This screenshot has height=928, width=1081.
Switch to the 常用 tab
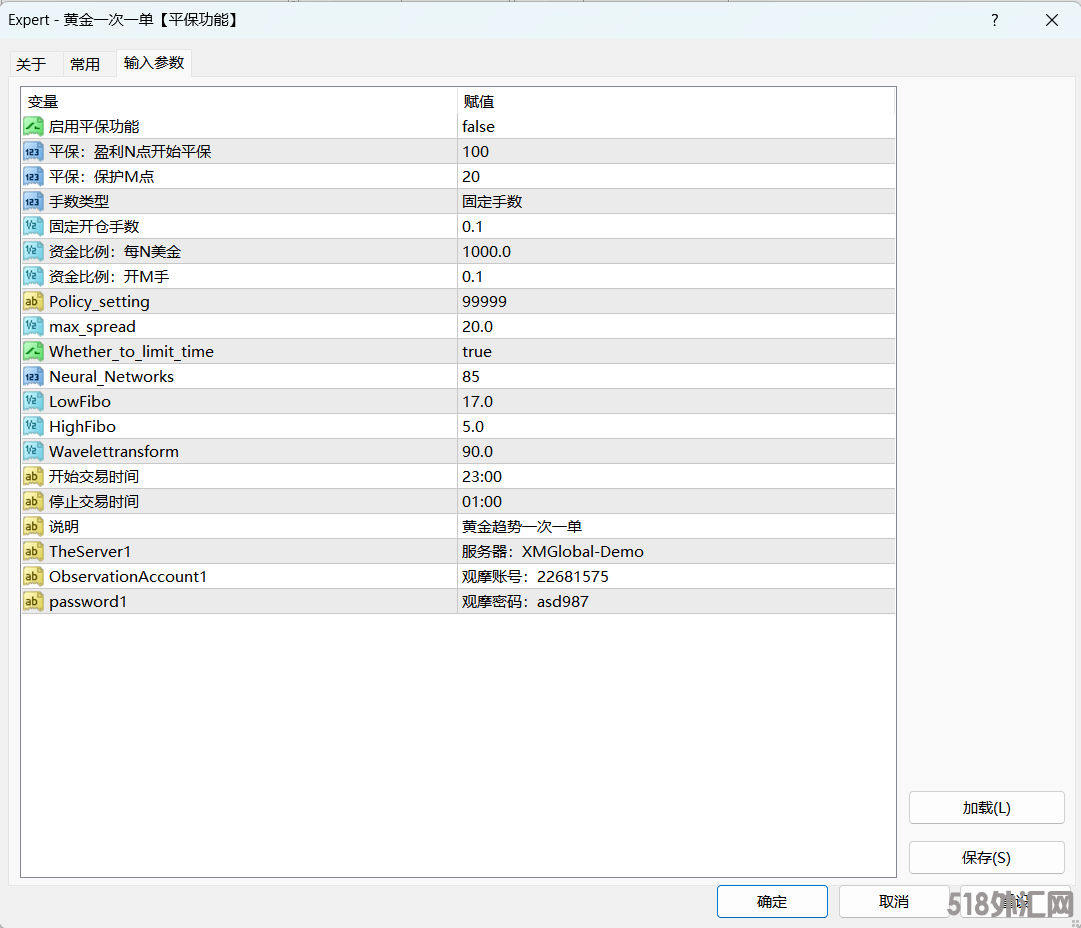(85, 64)
